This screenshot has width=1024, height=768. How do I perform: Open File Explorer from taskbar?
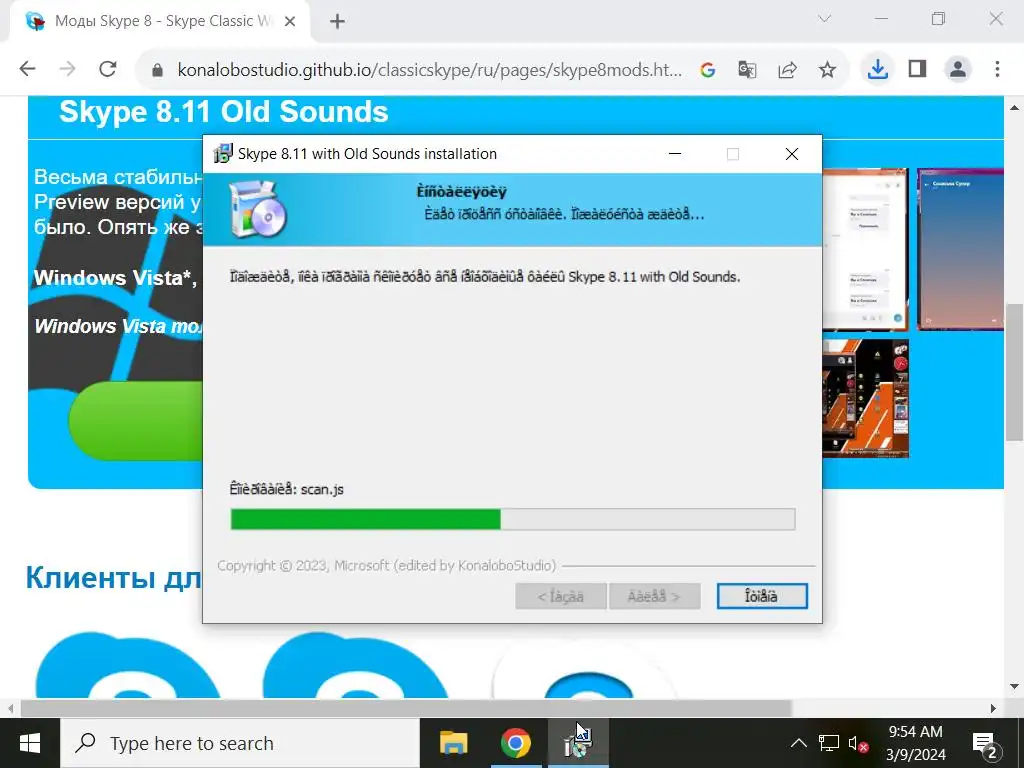coord(453,743)
